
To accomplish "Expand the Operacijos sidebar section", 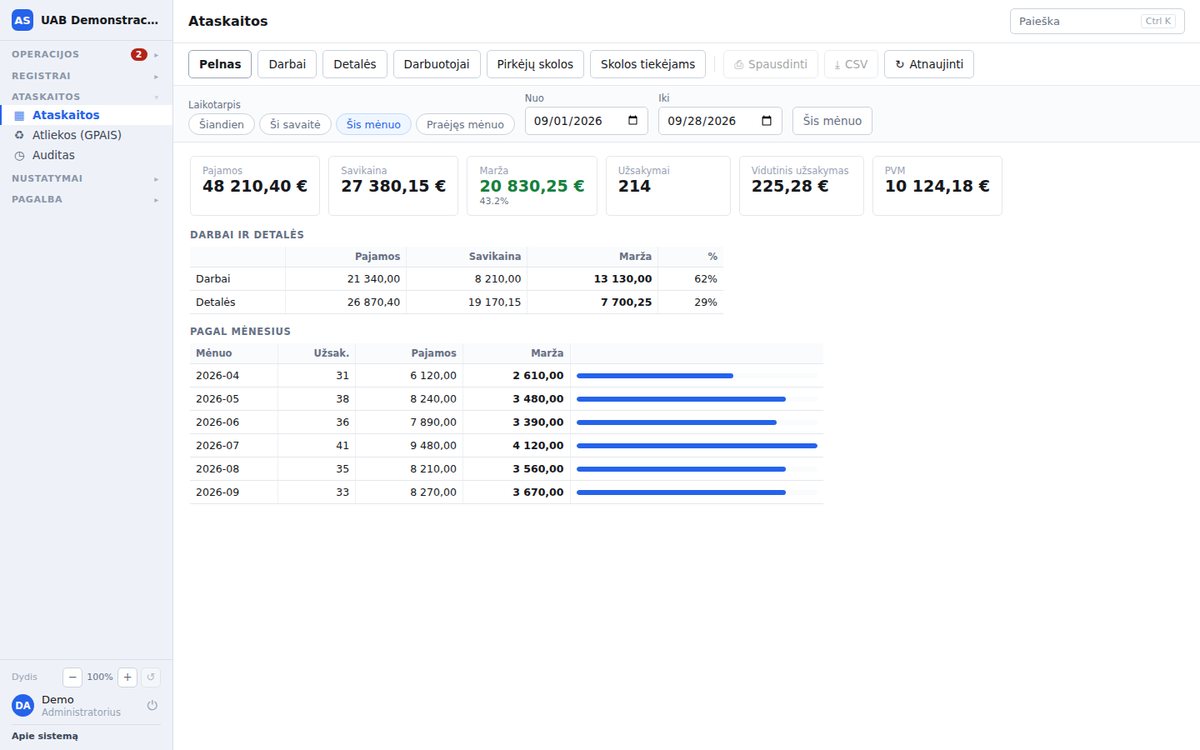I will [86, 54].
